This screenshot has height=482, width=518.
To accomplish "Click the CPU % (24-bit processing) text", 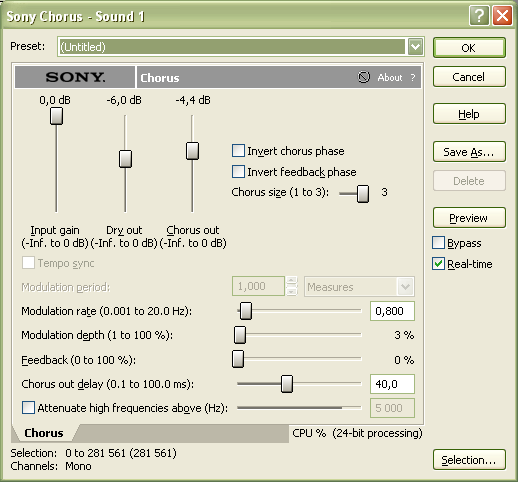I will point(357,433).
